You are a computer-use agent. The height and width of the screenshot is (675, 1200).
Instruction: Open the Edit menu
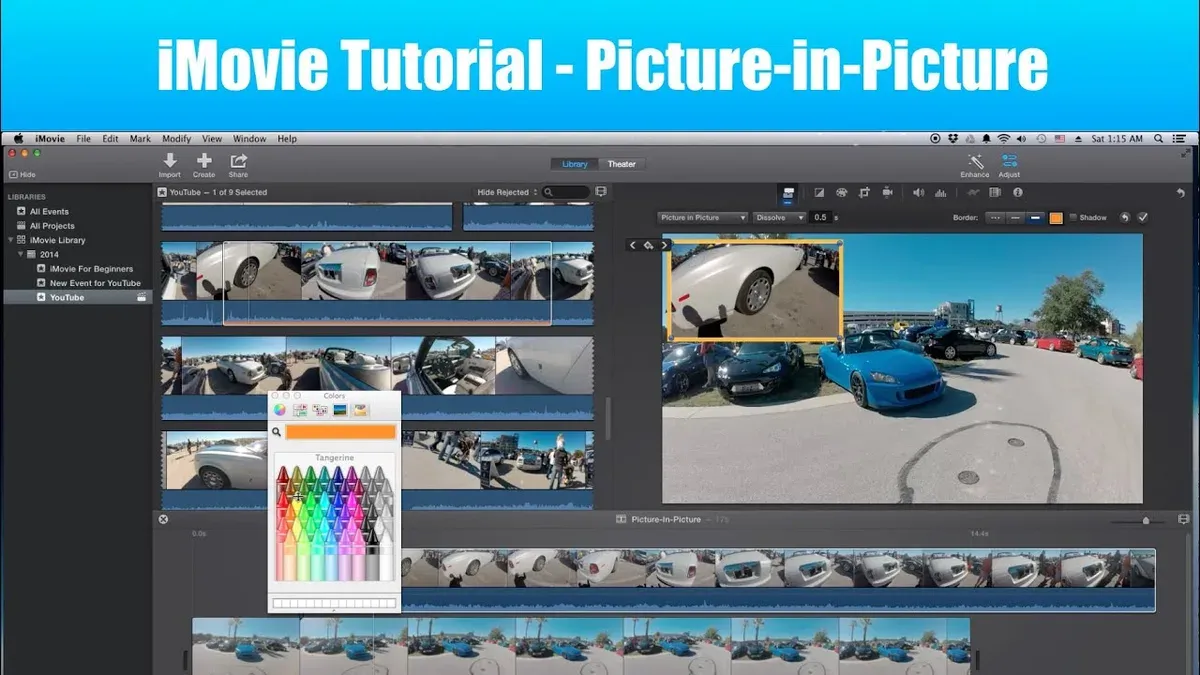[x=110, y=139]
